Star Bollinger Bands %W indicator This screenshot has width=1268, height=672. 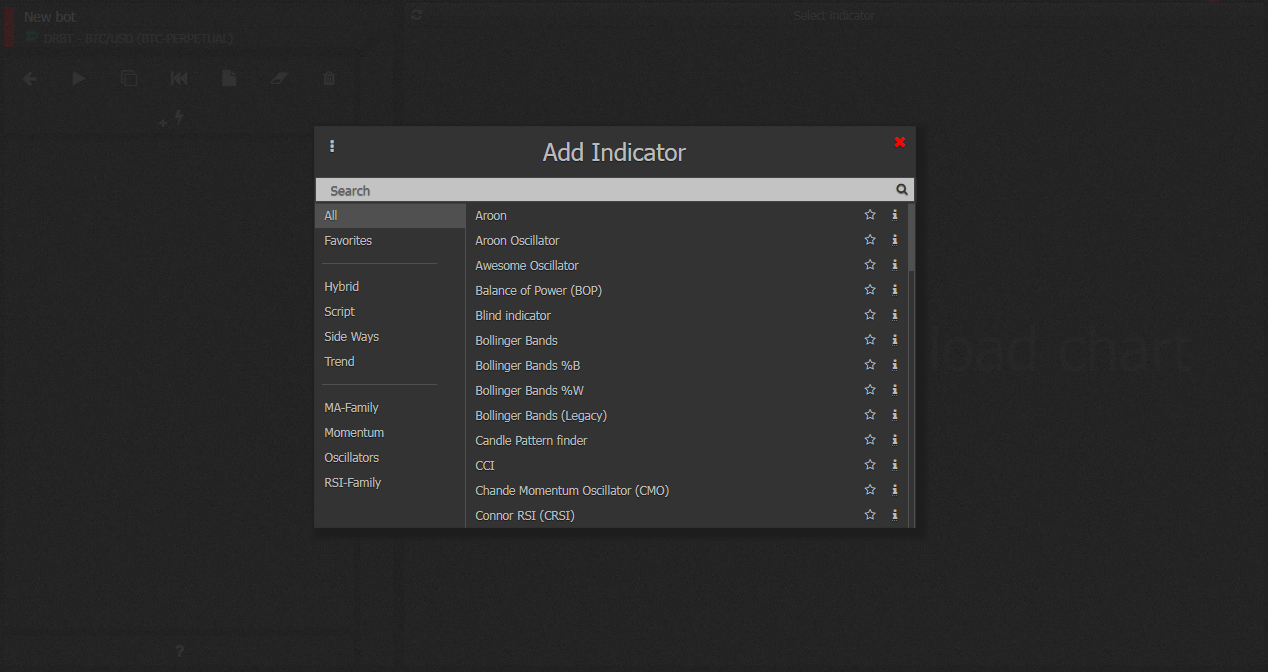pyautogui.click(x=870, y=390)
